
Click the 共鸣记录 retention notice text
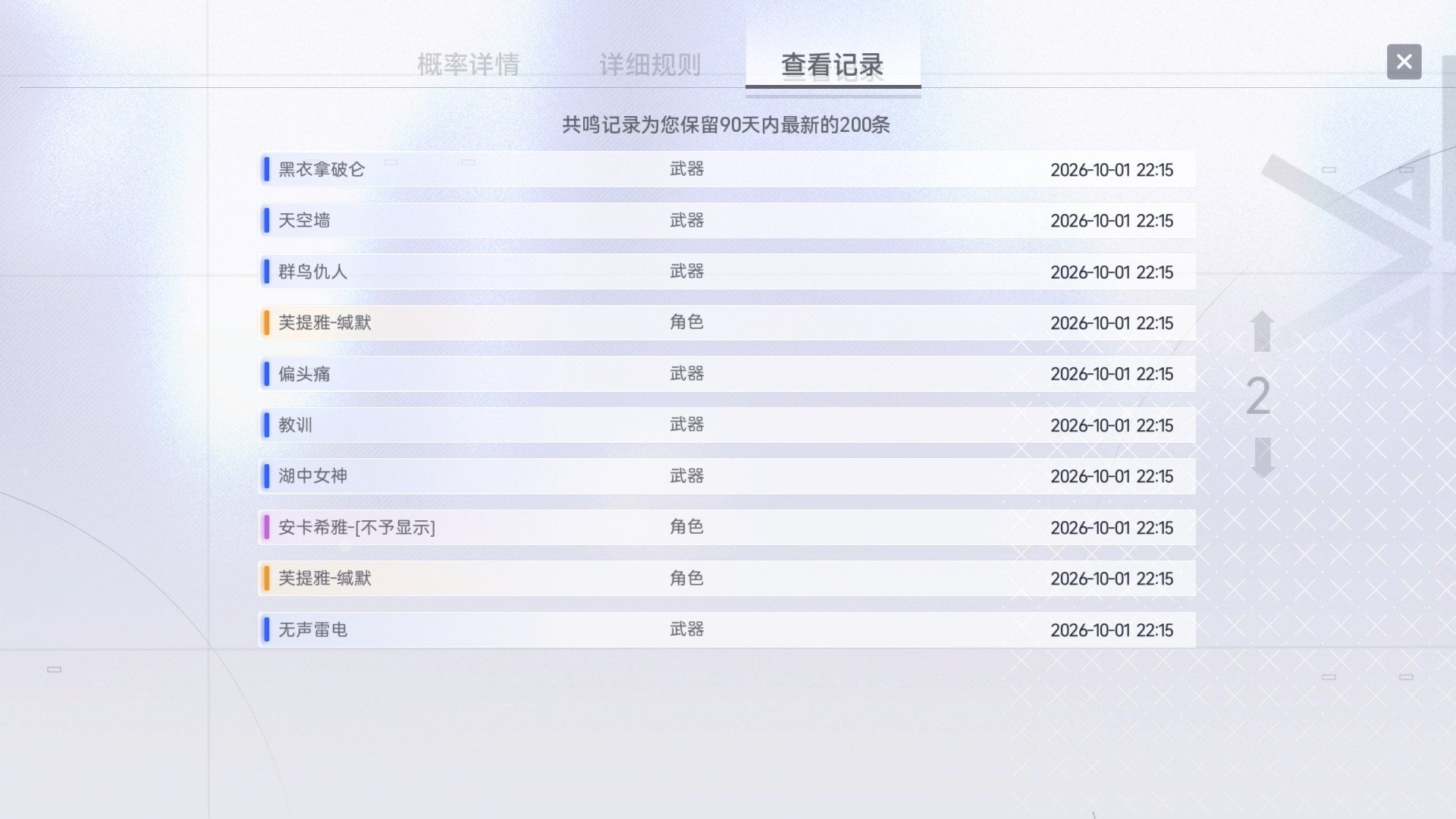coord(726,124)
